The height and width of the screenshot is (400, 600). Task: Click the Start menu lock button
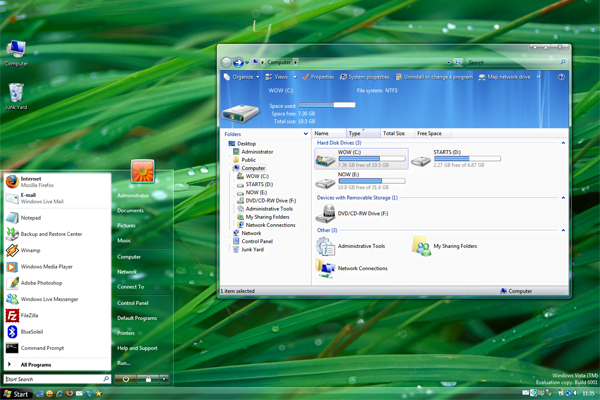click(x=148, y=379)
